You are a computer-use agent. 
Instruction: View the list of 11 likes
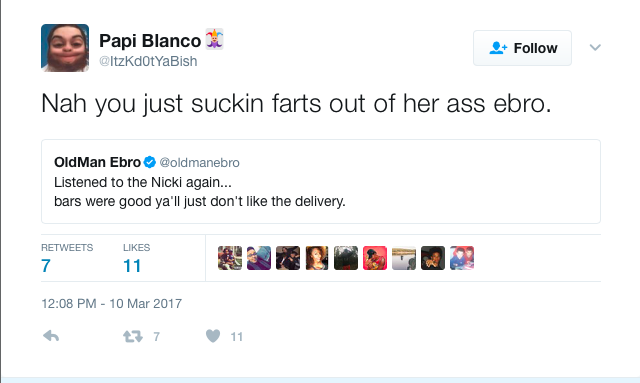click(x=136, y=258)
